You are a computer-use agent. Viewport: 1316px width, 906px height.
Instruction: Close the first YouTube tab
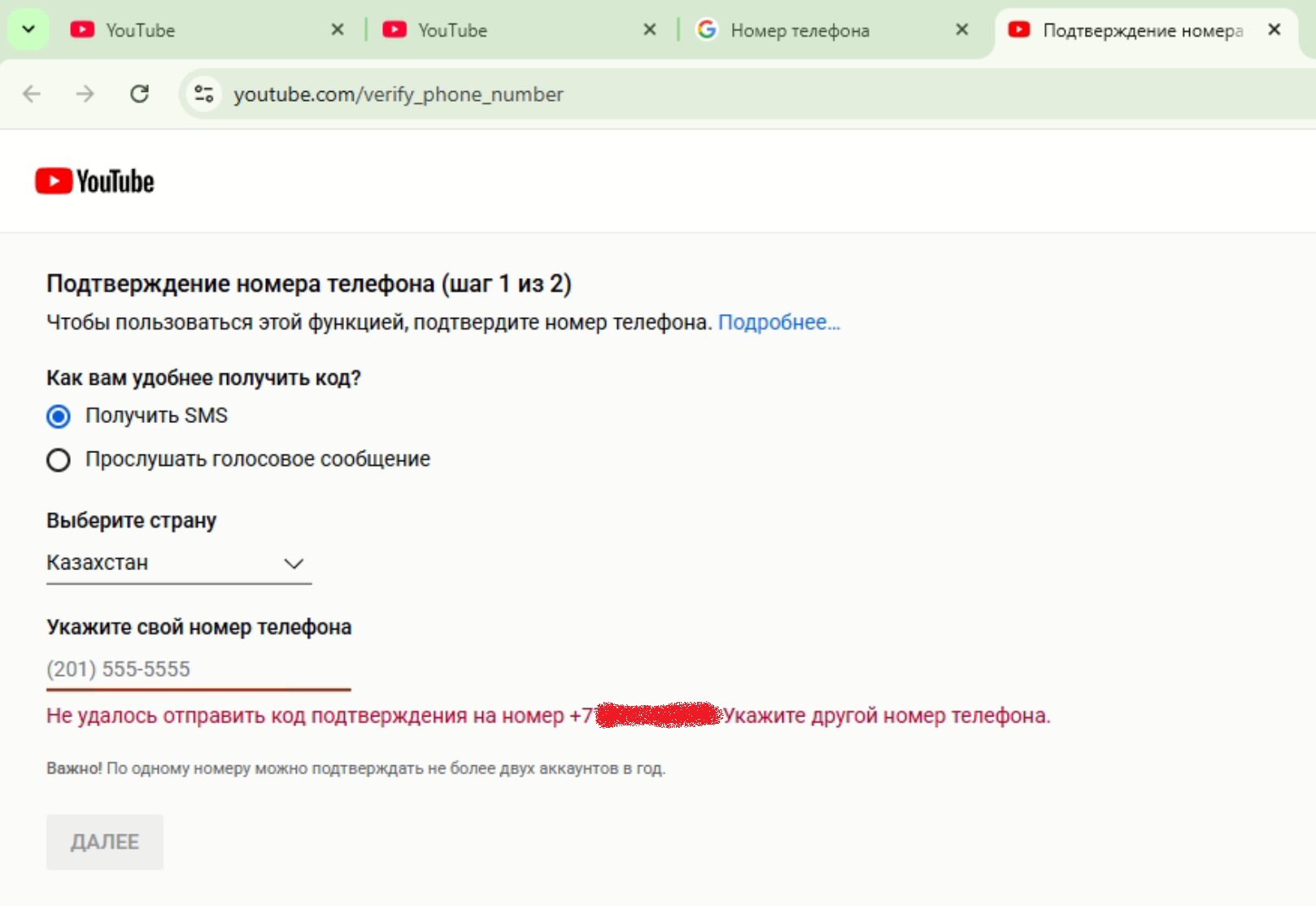coord(338,30)
